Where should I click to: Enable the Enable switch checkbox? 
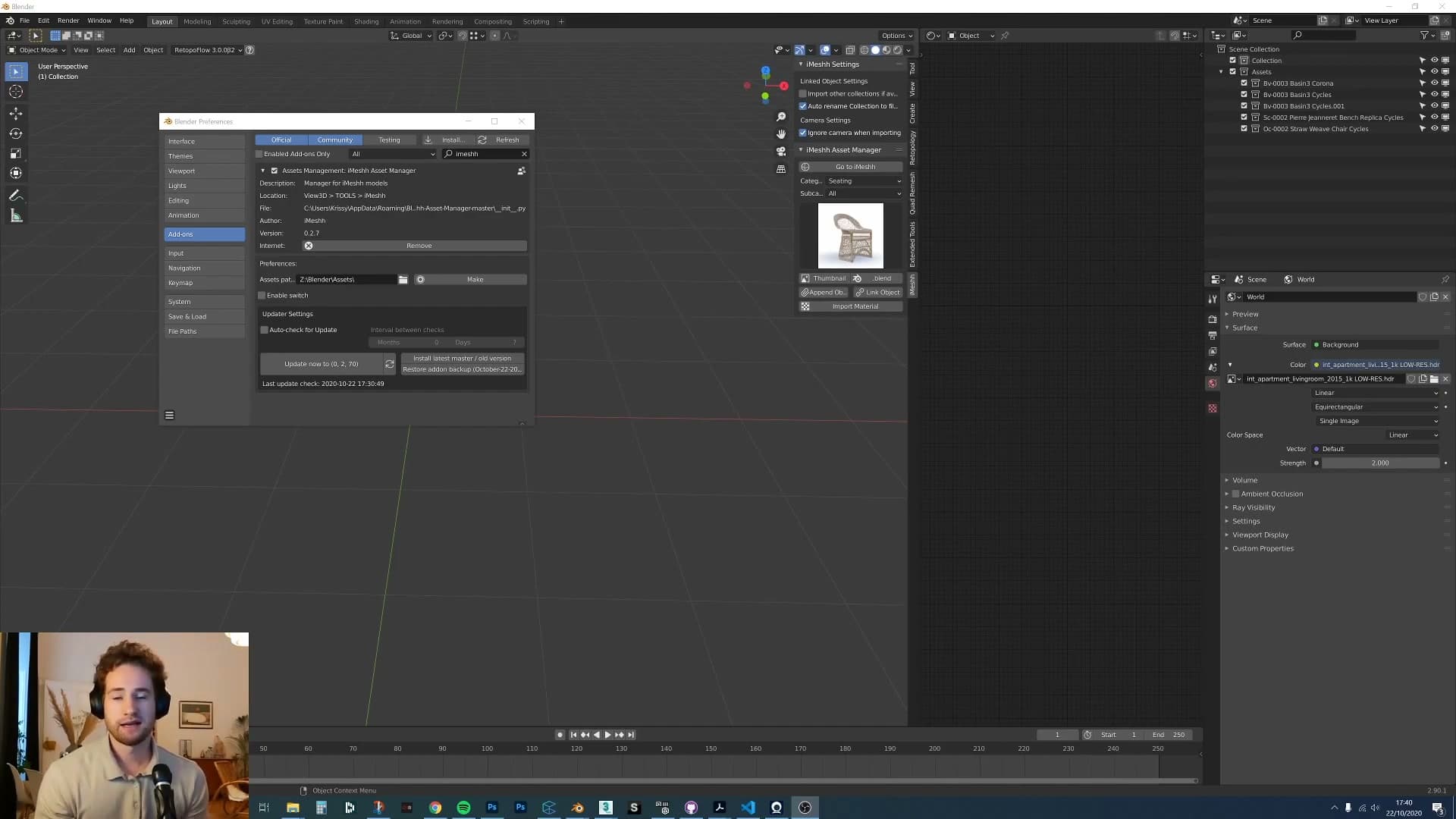point(262,296)
